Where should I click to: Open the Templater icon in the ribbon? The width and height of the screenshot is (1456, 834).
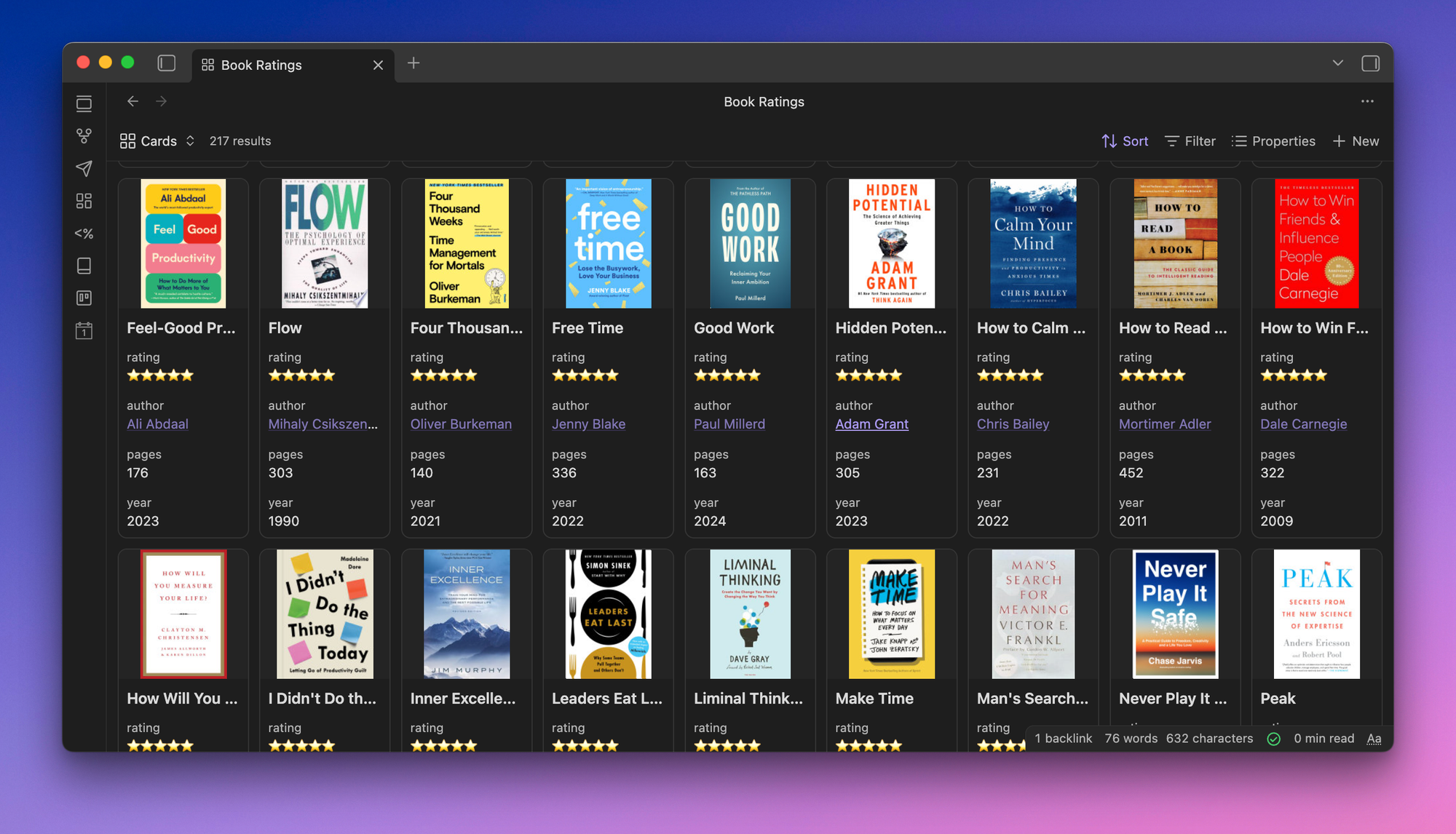coord(84,234)
